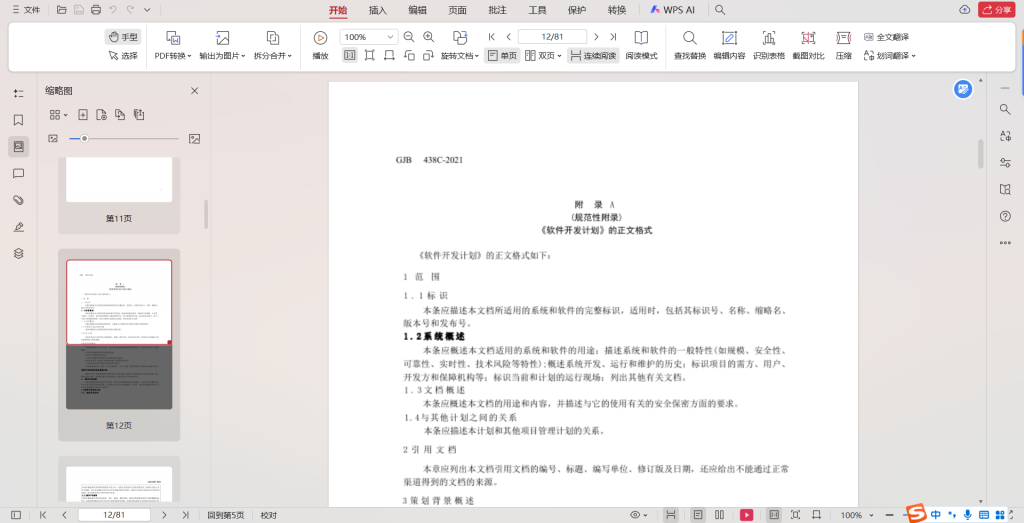Switch to 单页 single page view
Viewport: 1024px width, 523px height.
503,56
